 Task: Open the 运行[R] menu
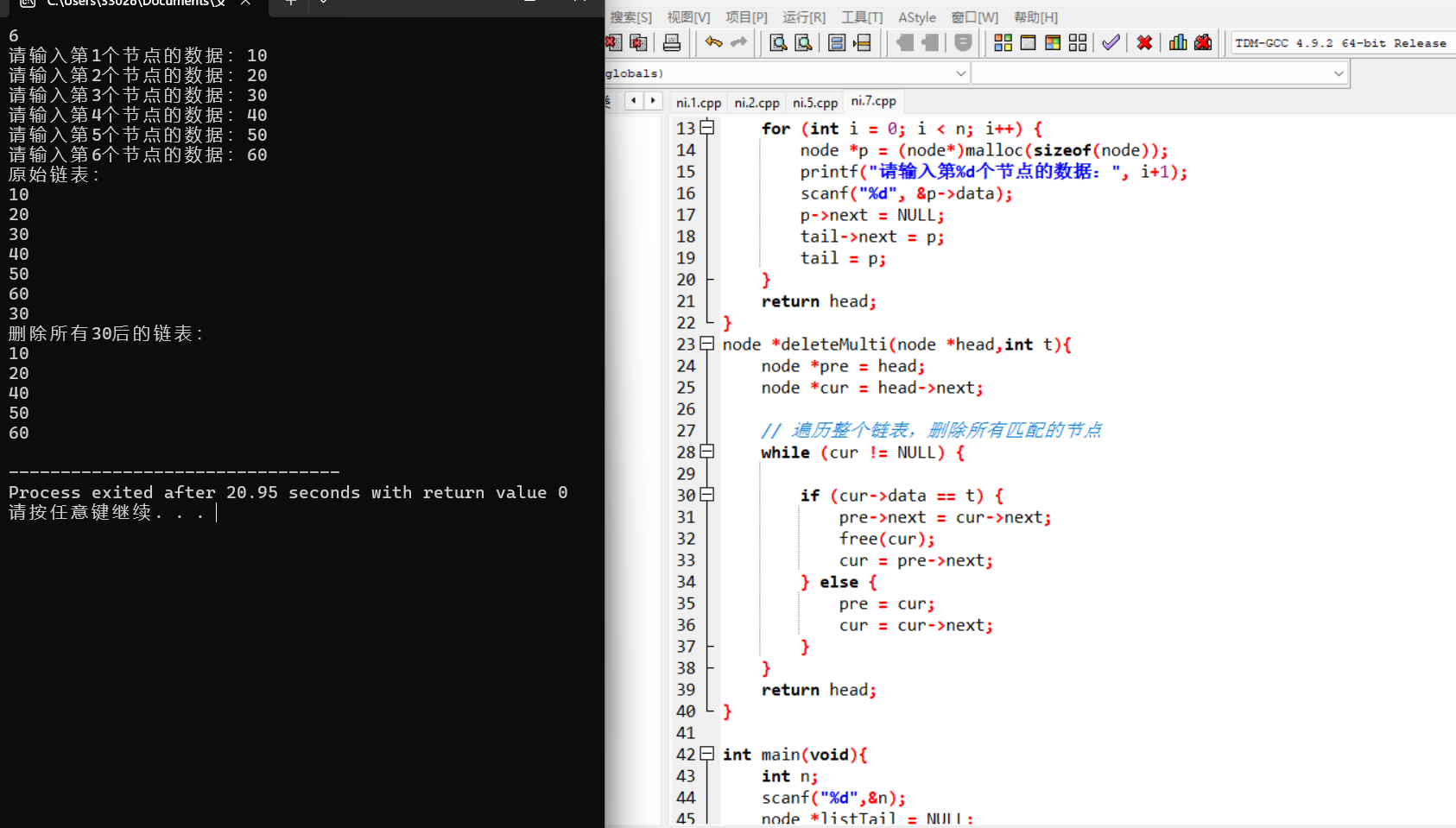click(x=804, y=17)
